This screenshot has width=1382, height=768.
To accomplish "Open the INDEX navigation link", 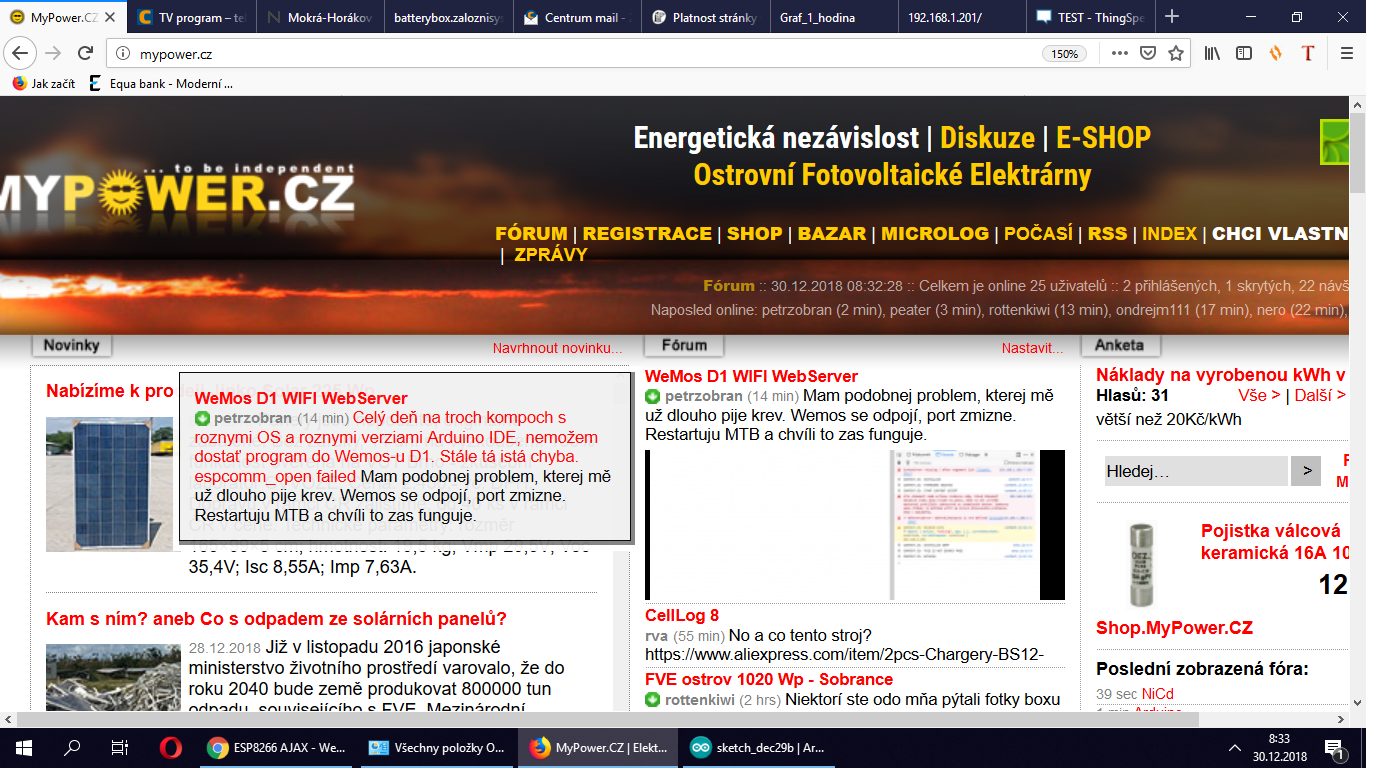I will pos(1170,234).
